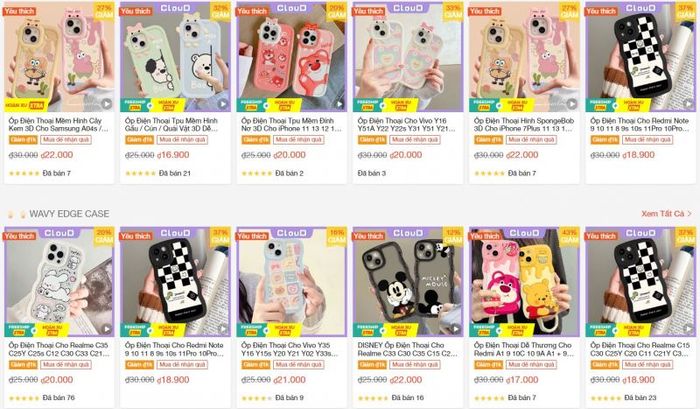Expand section with Xem Tất Cả chevron arrow
700x409 pixels.
point(690,214)
